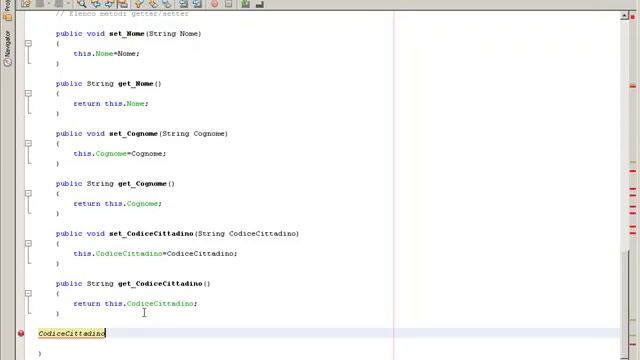640x360 pixels.
Task: Click the scrollbar up arrow
Action: tap(624, 16)
